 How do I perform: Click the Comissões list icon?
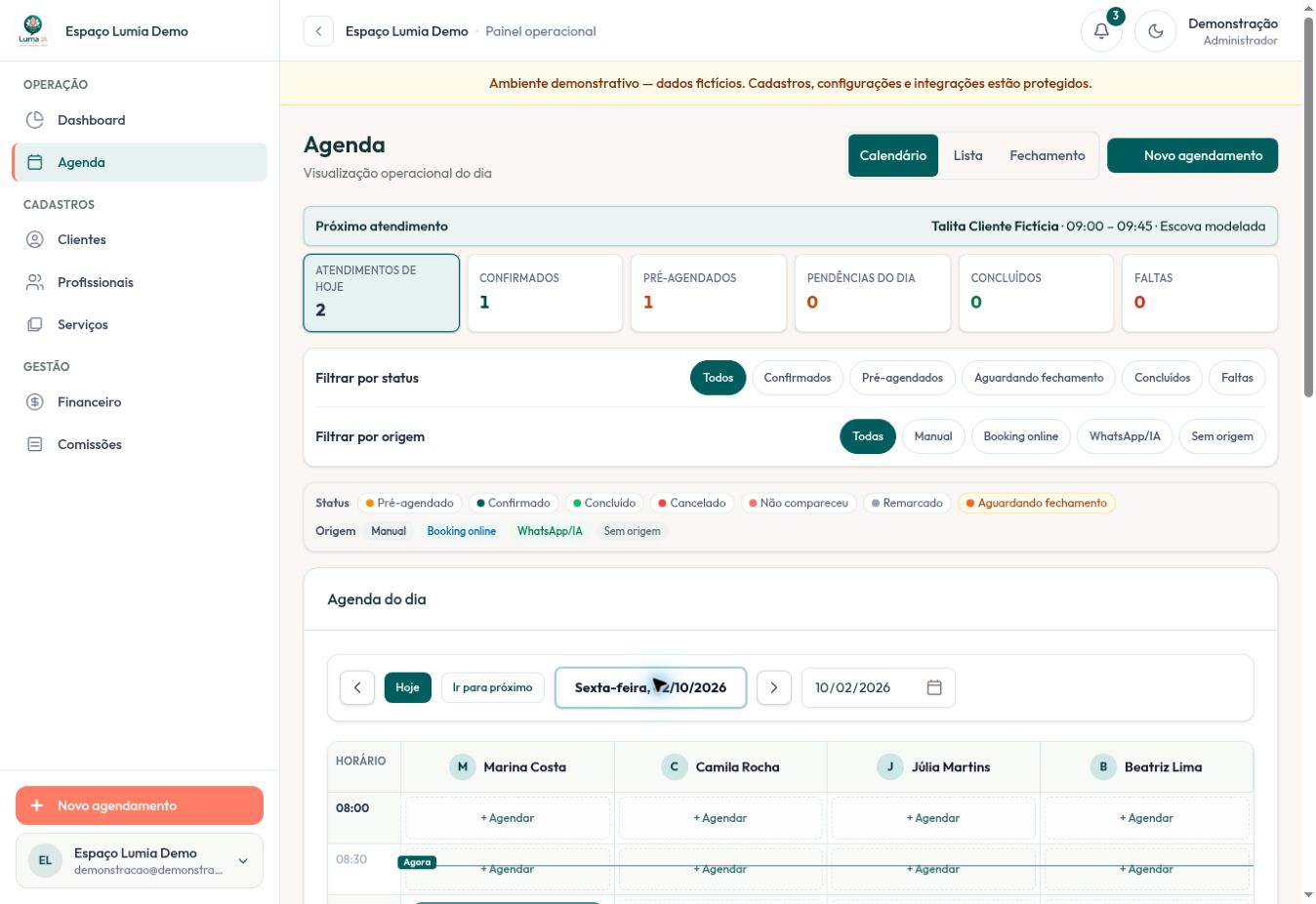pos(35,444)
